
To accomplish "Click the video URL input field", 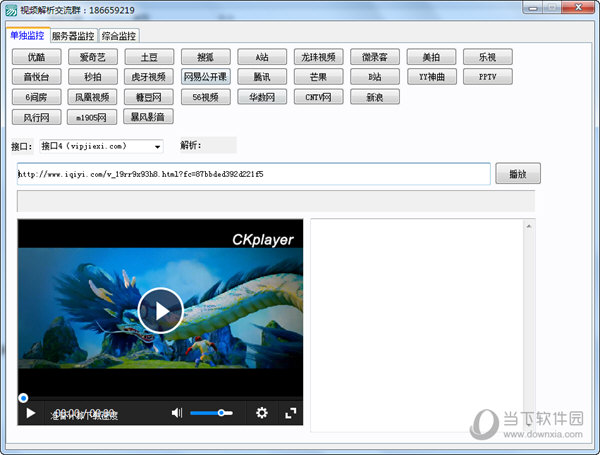I will 253,174.
